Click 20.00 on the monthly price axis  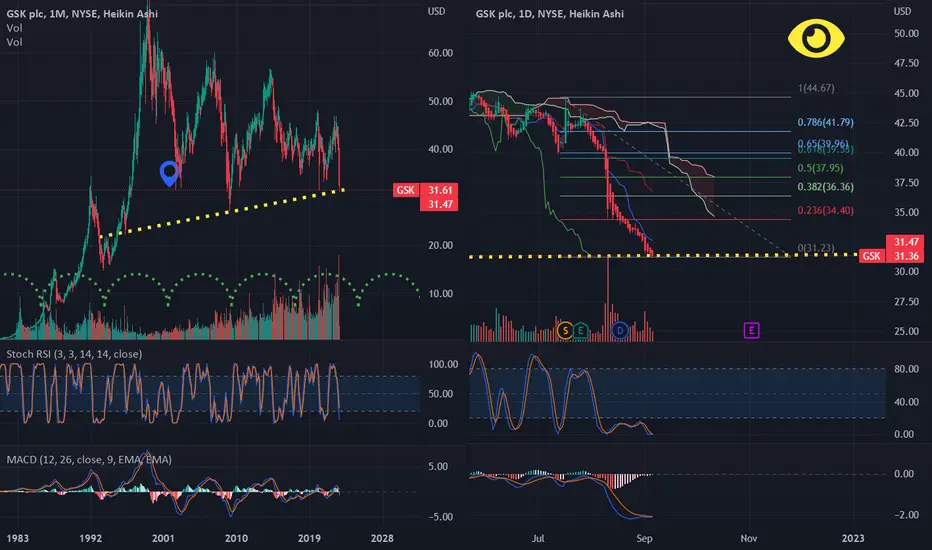pos(440,245)
